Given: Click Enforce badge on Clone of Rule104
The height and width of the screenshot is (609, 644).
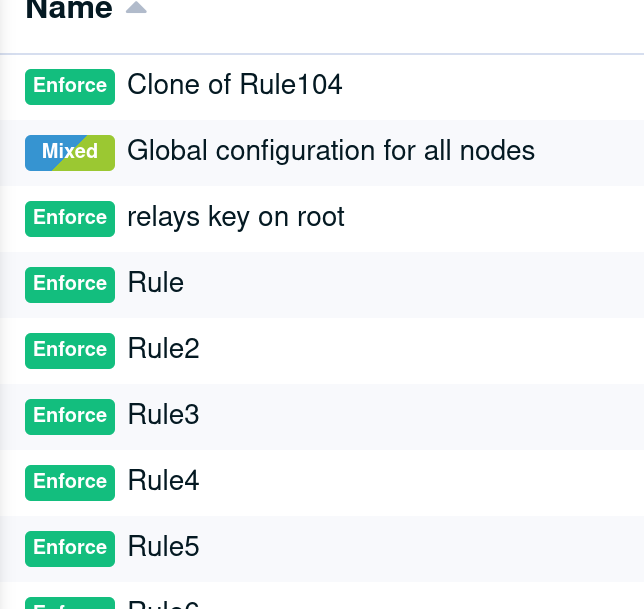Looking at the screenshot, I should coord(70,87).
